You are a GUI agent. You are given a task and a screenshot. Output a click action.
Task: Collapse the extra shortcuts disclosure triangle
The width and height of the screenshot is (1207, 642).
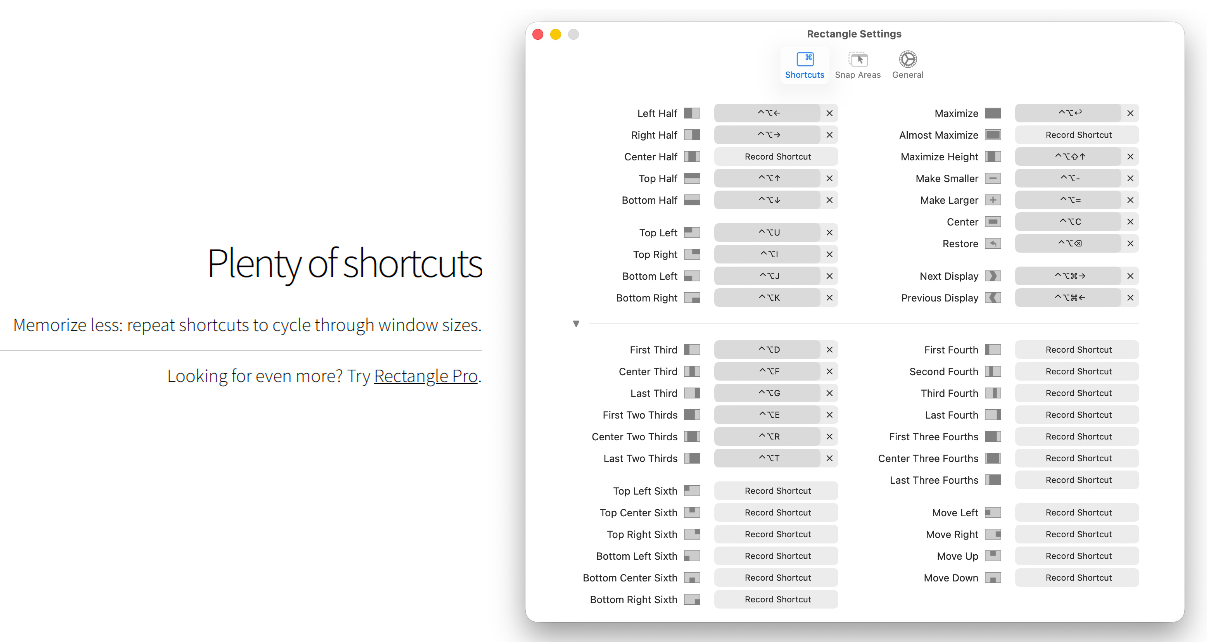click(576, 324)
